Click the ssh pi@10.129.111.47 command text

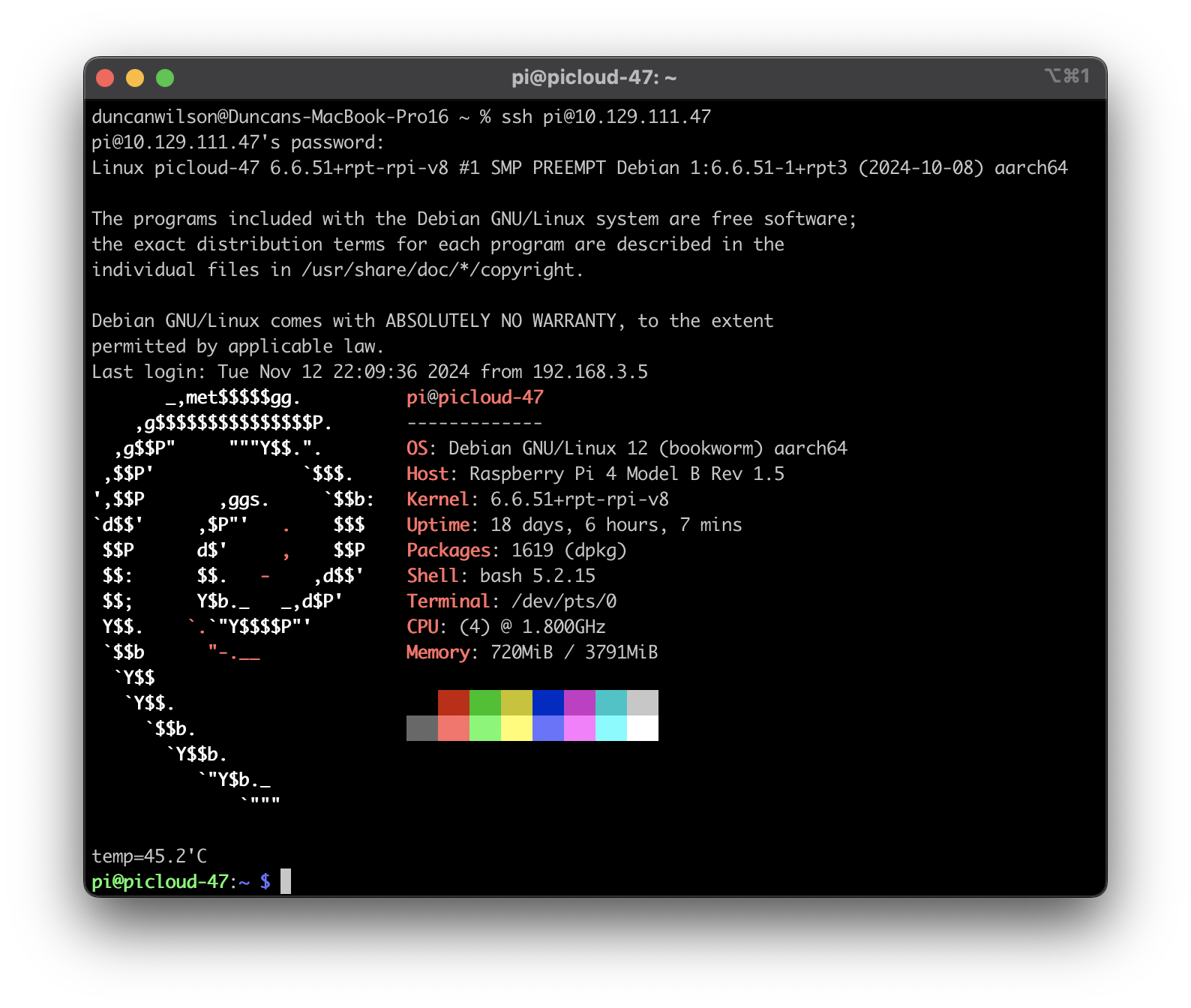tap(606, 117)
